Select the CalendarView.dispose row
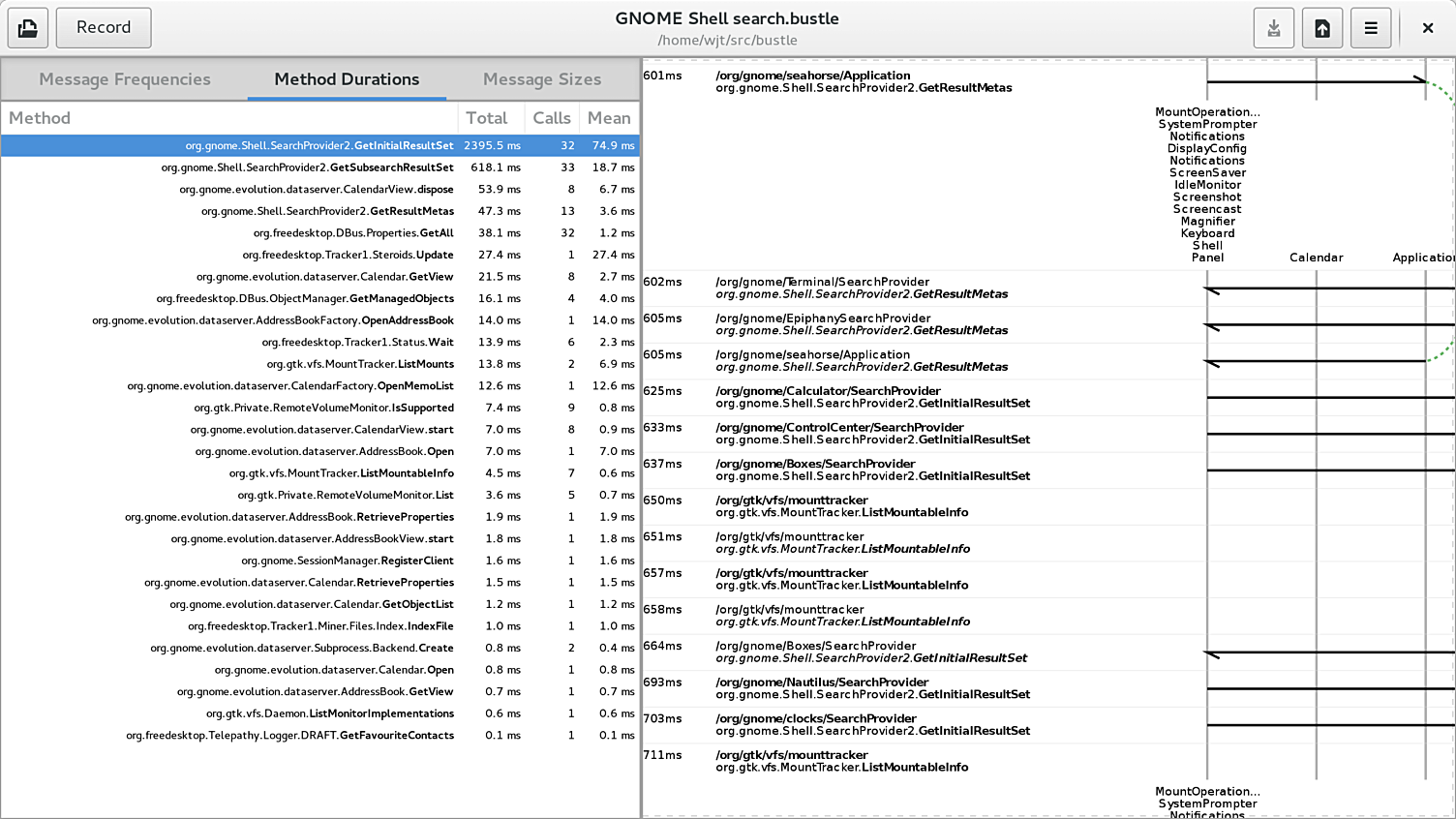Viewport: 1456px width, 819px height. (x=319, y=190)
